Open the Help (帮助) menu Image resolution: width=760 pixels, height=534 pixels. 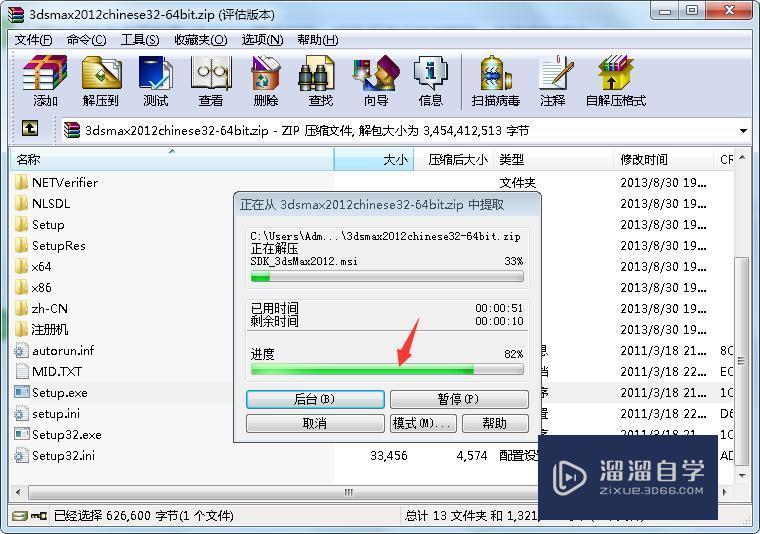(x=317, y=40)
